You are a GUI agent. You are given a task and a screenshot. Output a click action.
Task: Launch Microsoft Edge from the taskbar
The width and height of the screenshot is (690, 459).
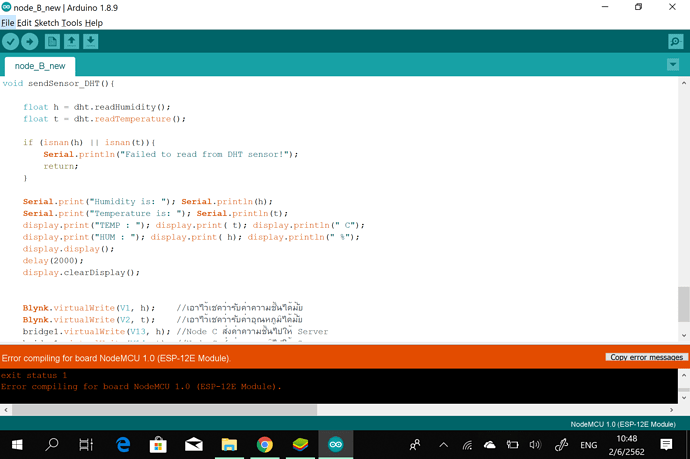[123, 445]
